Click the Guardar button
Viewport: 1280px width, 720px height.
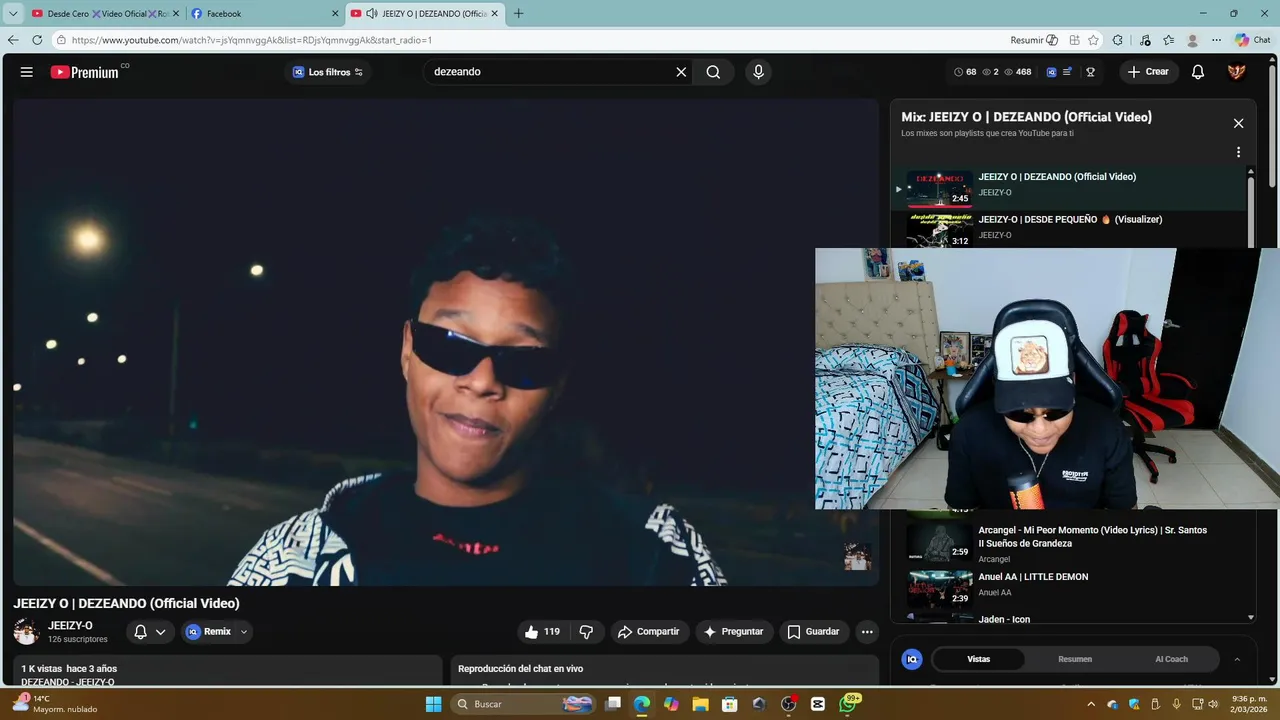(x=813, y=632)
